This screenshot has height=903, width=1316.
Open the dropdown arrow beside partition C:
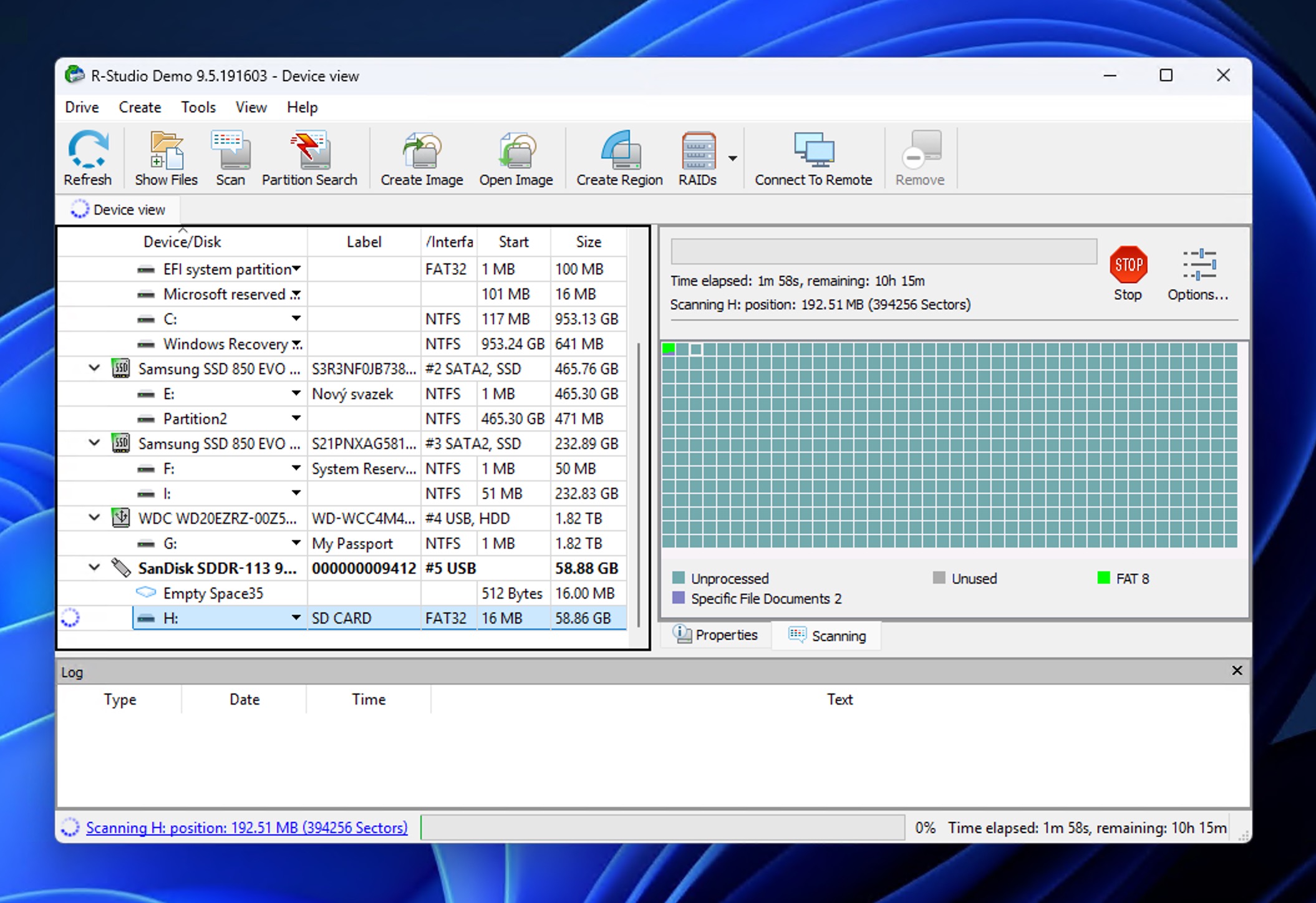click(x=296, y=319)
